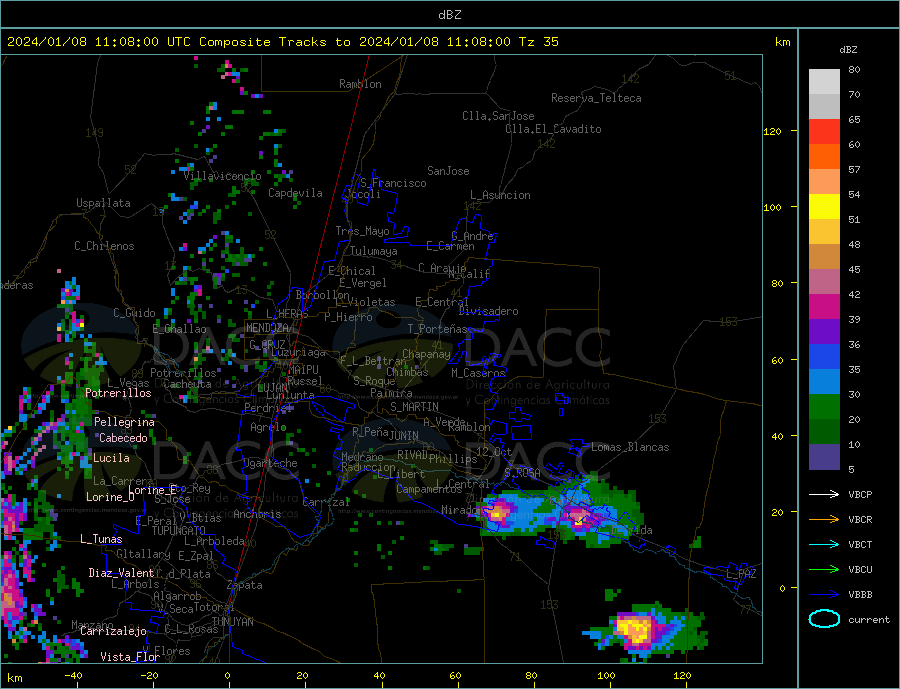Click the Potrerillos pink label
Image resolution: width=900 pixels, height=689 pixels.
tap(118, 393)
